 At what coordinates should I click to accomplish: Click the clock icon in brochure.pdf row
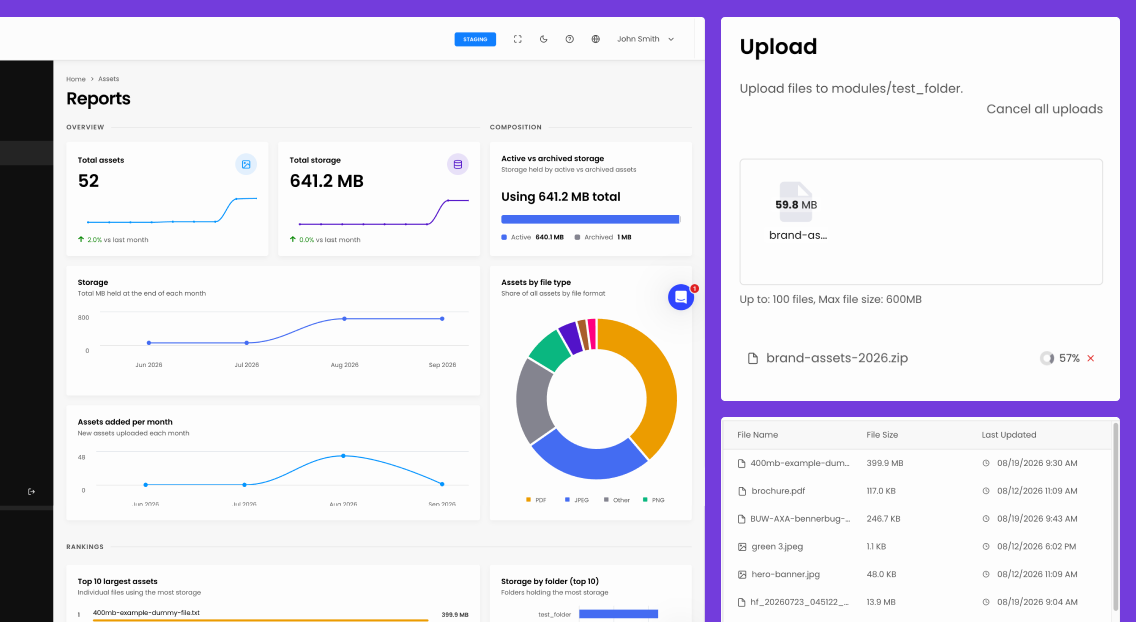986,491
